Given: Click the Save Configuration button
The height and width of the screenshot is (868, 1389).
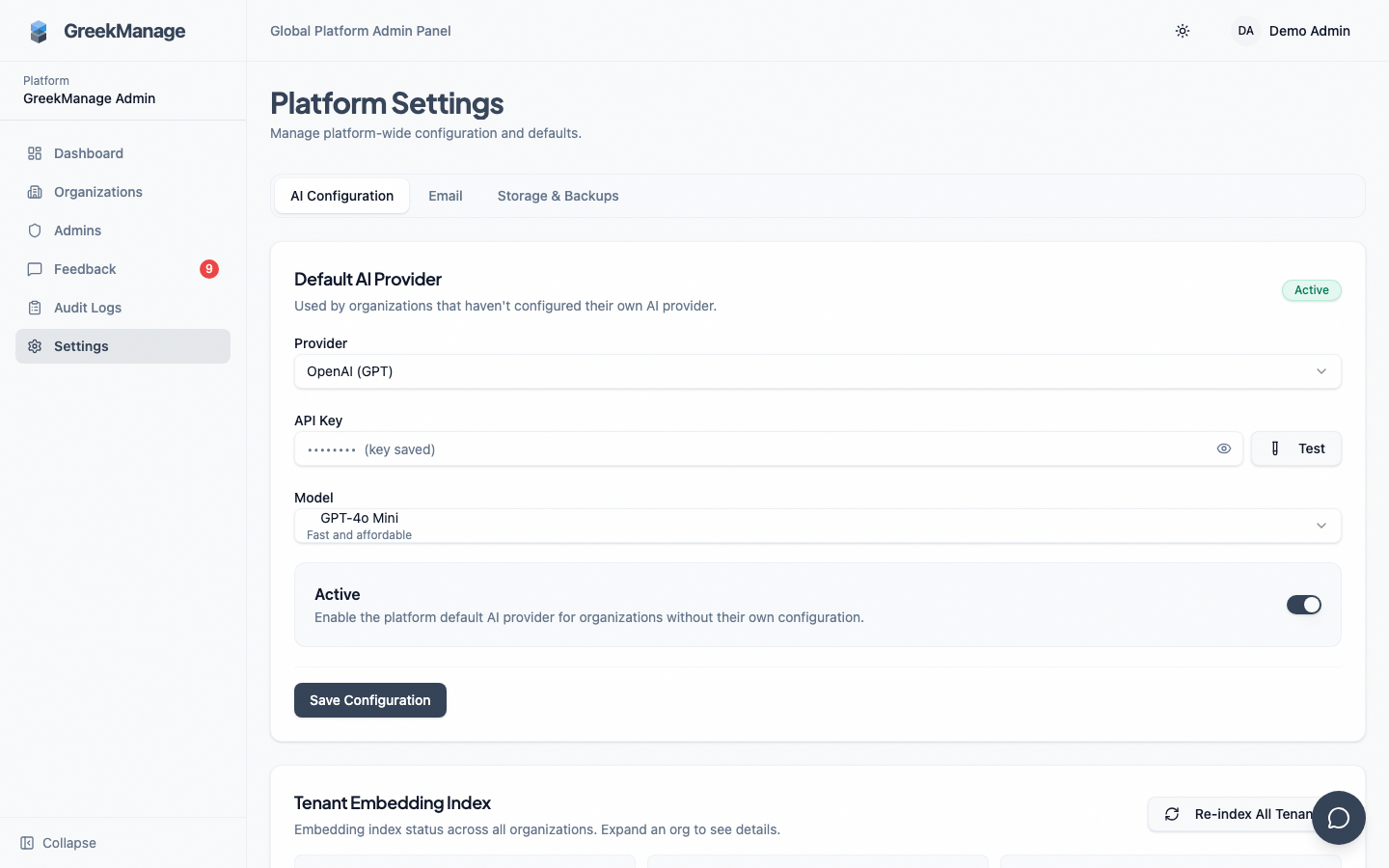Looking at the screenshot, I should [x=370, y=700].
